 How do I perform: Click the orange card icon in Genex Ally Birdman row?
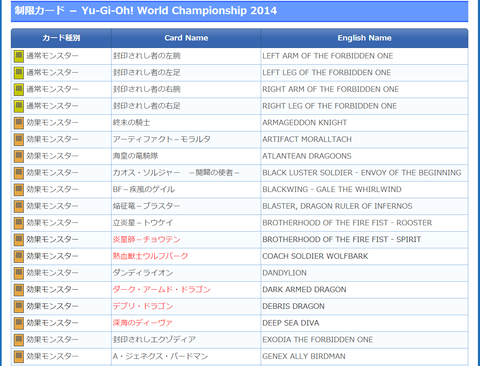pyautogui.click(x=19, y=356)
